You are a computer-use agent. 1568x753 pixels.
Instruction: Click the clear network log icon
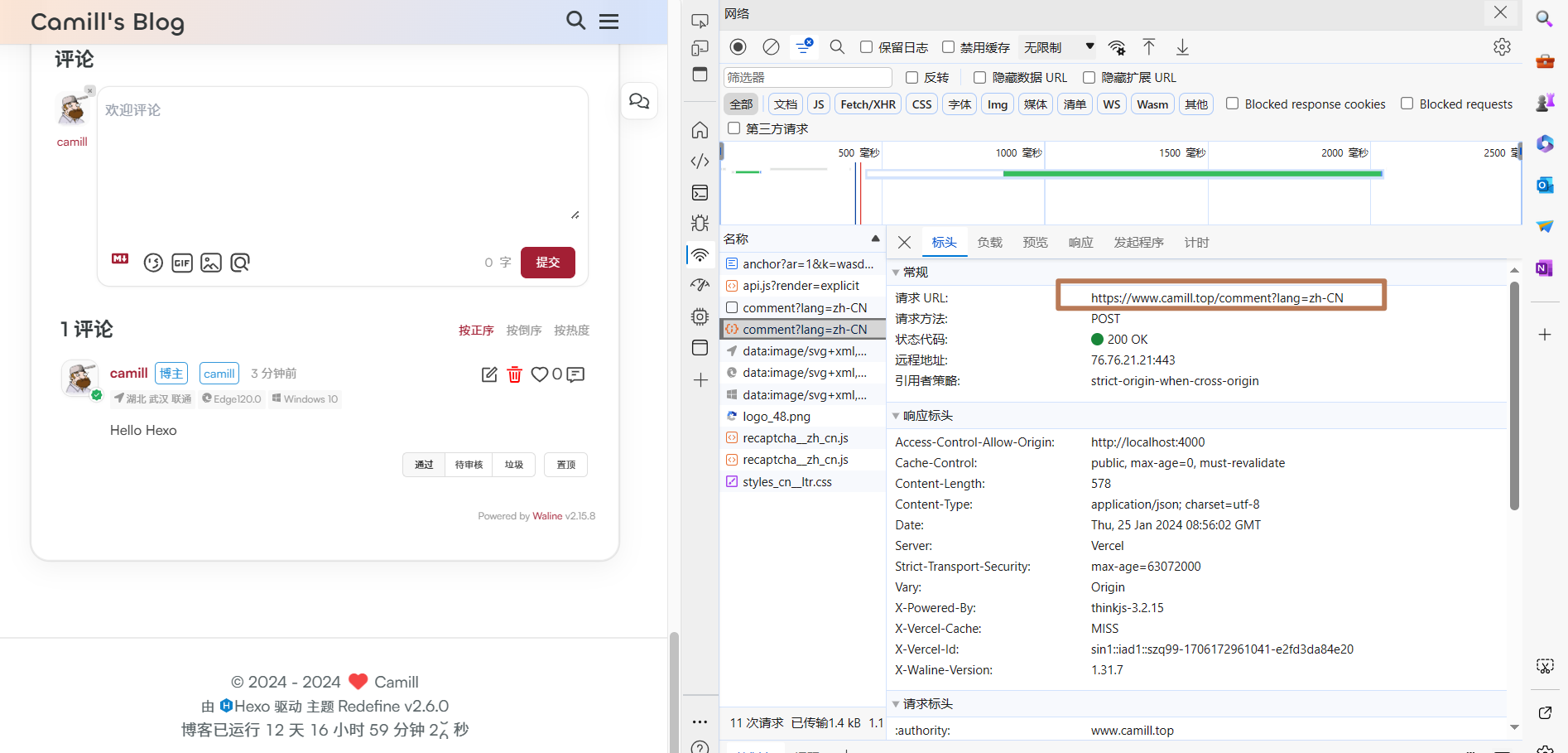click(771, 47)
